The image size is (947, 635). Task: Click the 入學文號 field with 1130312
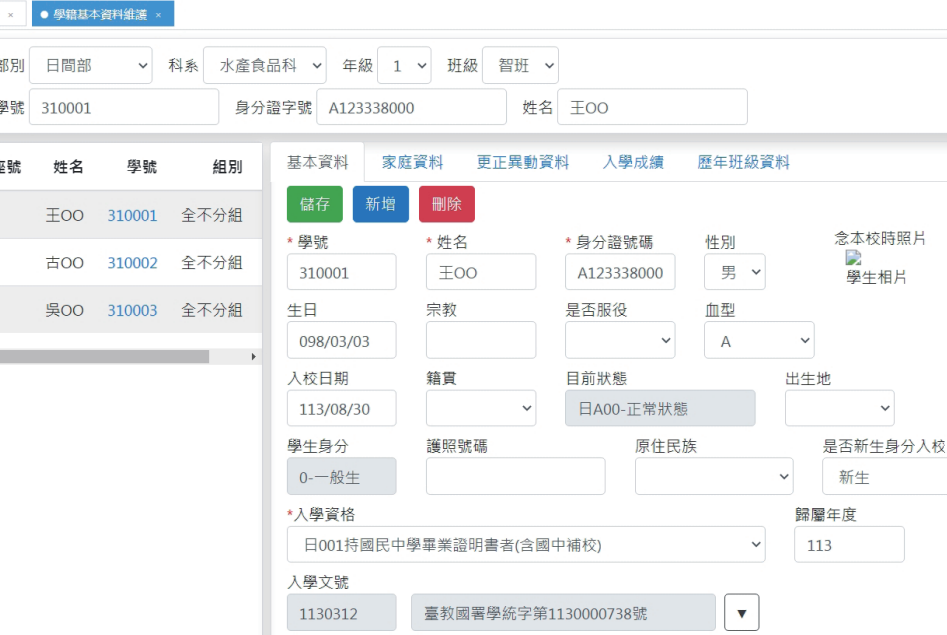342,613
